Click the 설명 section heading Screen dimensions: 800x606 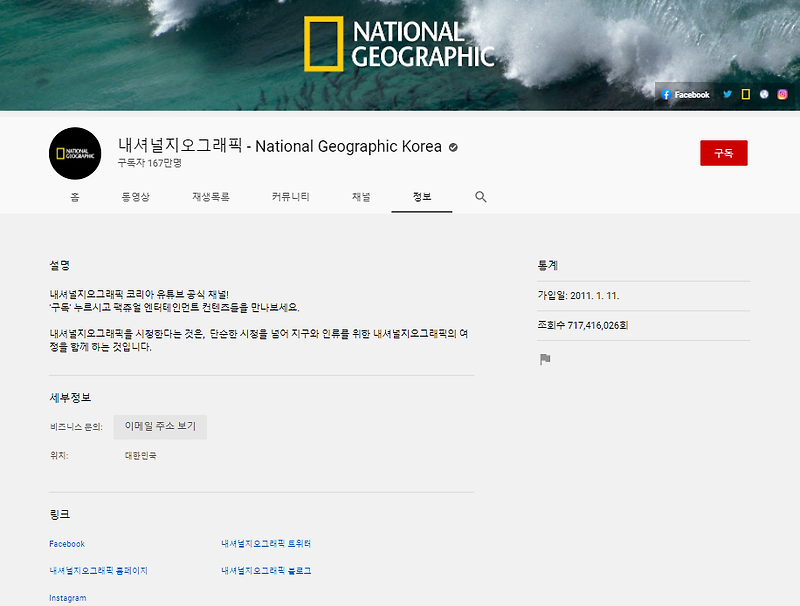point(60,265)
